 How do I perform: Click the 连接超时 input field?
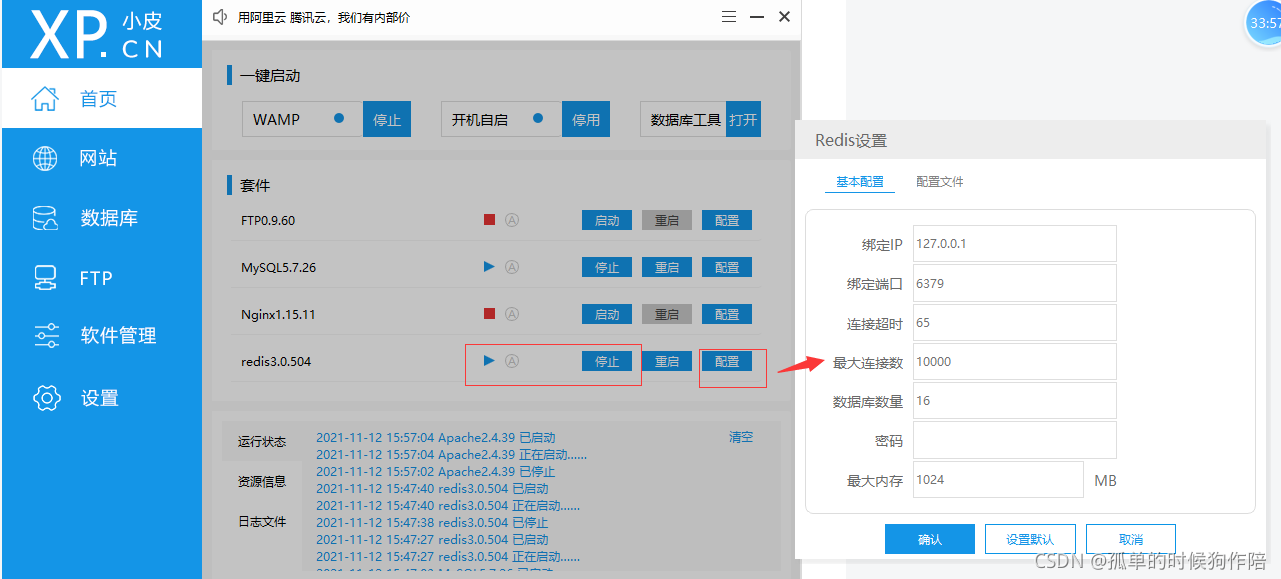pyautogui.click(x=1014, y=322)
